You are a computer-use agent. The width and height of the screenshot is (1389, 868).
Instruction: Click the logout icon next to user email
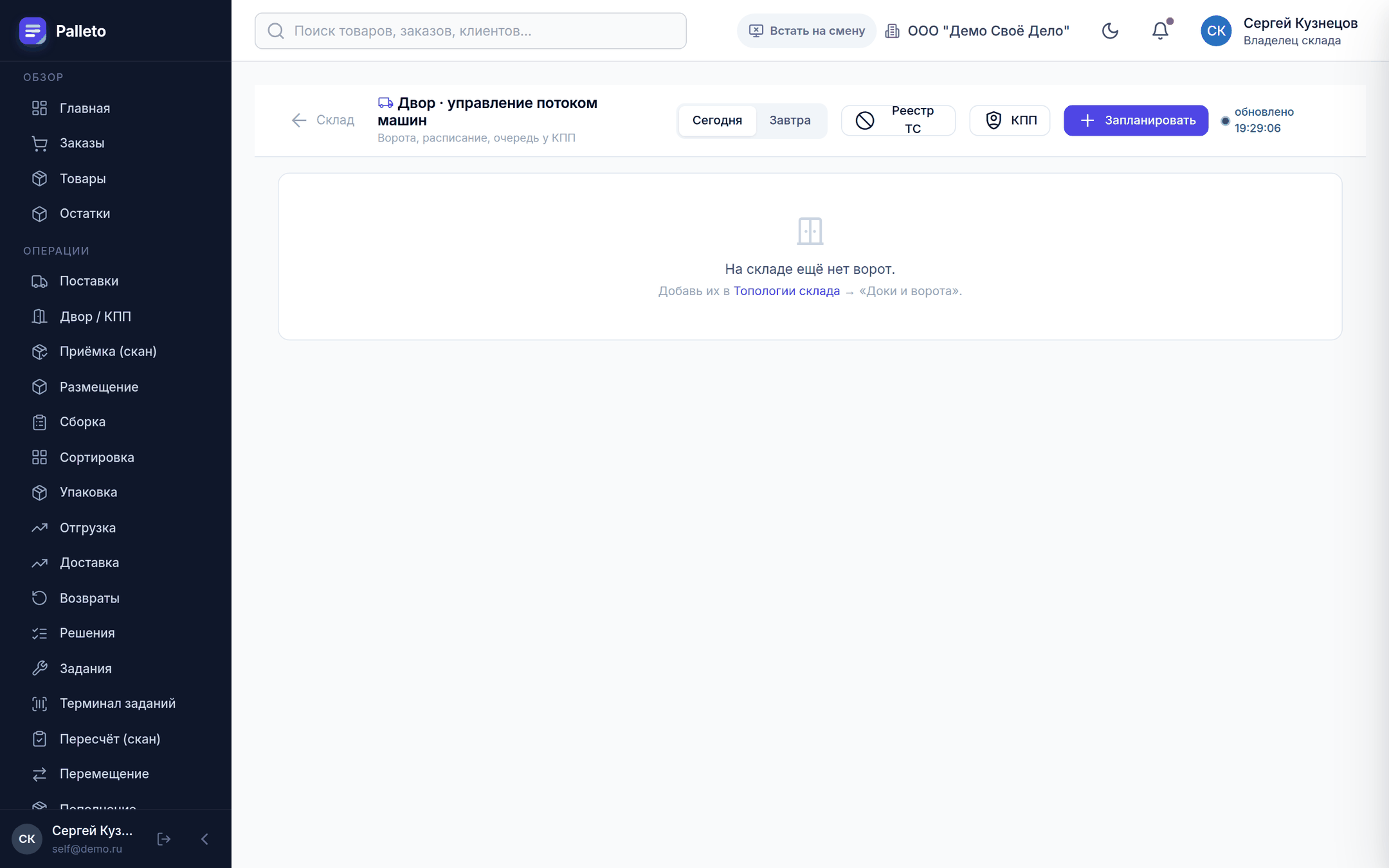(164, 838)
